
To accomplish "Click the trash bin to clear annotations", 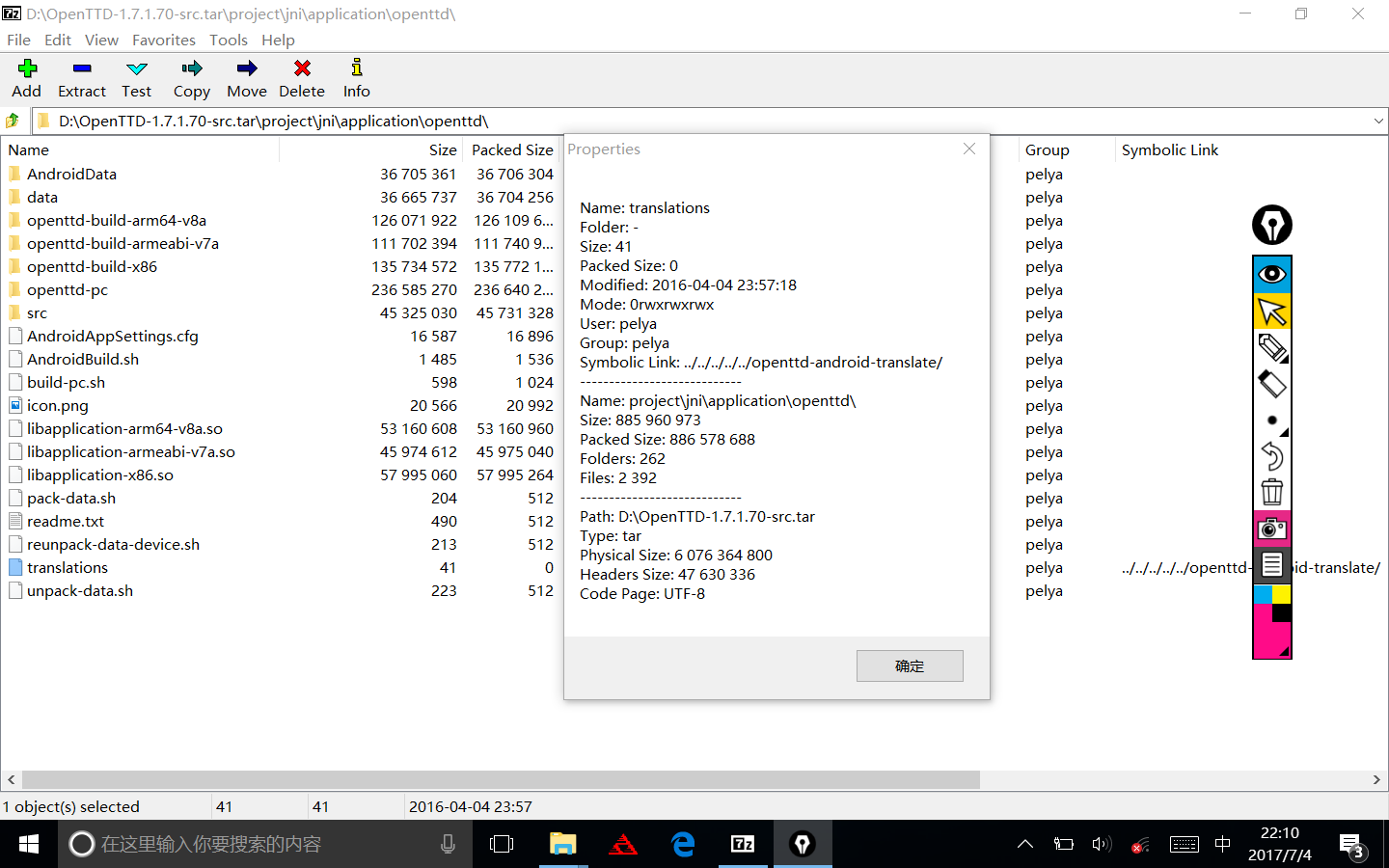I will pos(1272,492).
